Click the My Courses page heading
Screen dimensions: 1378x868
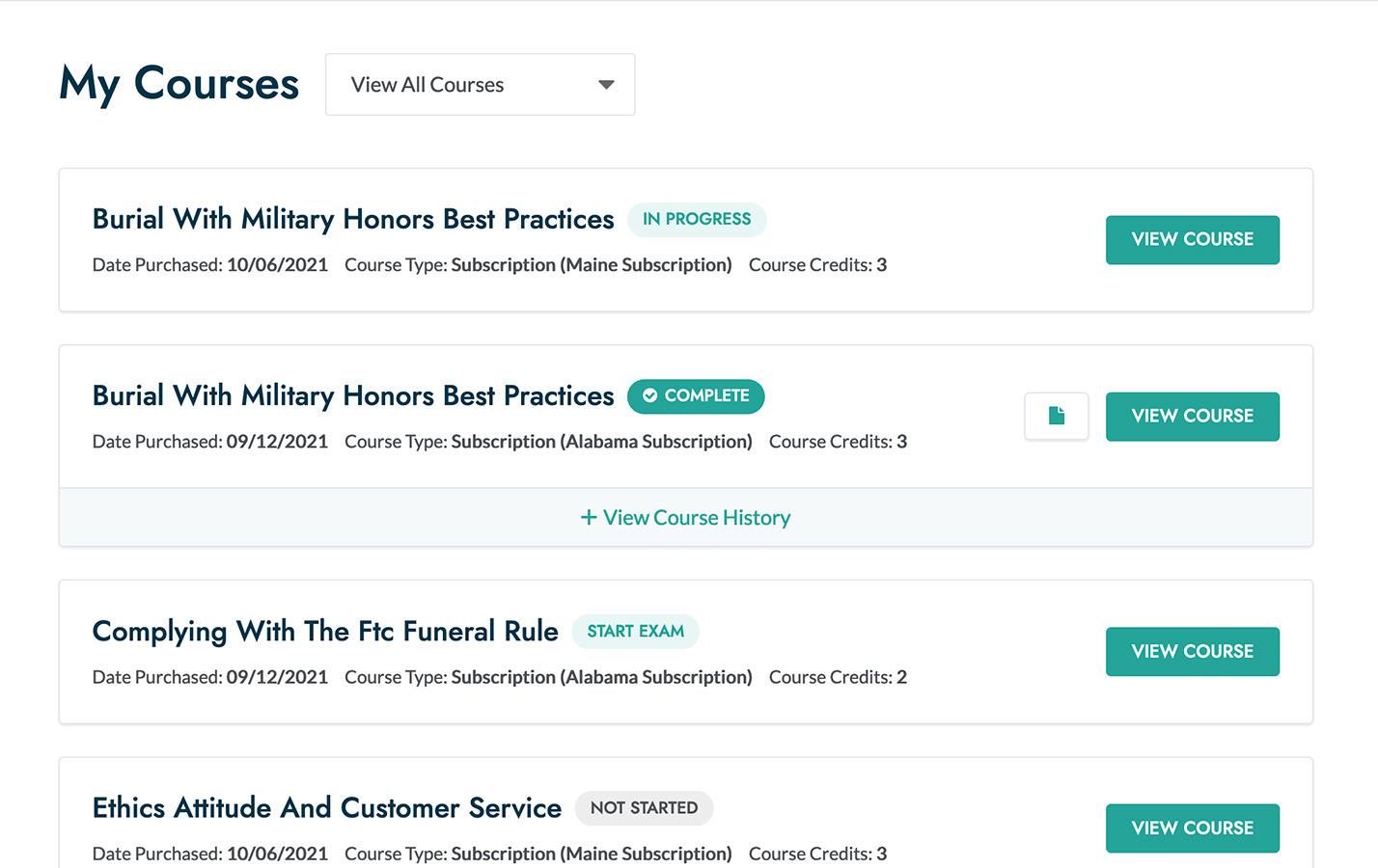[x=179, y=84]
